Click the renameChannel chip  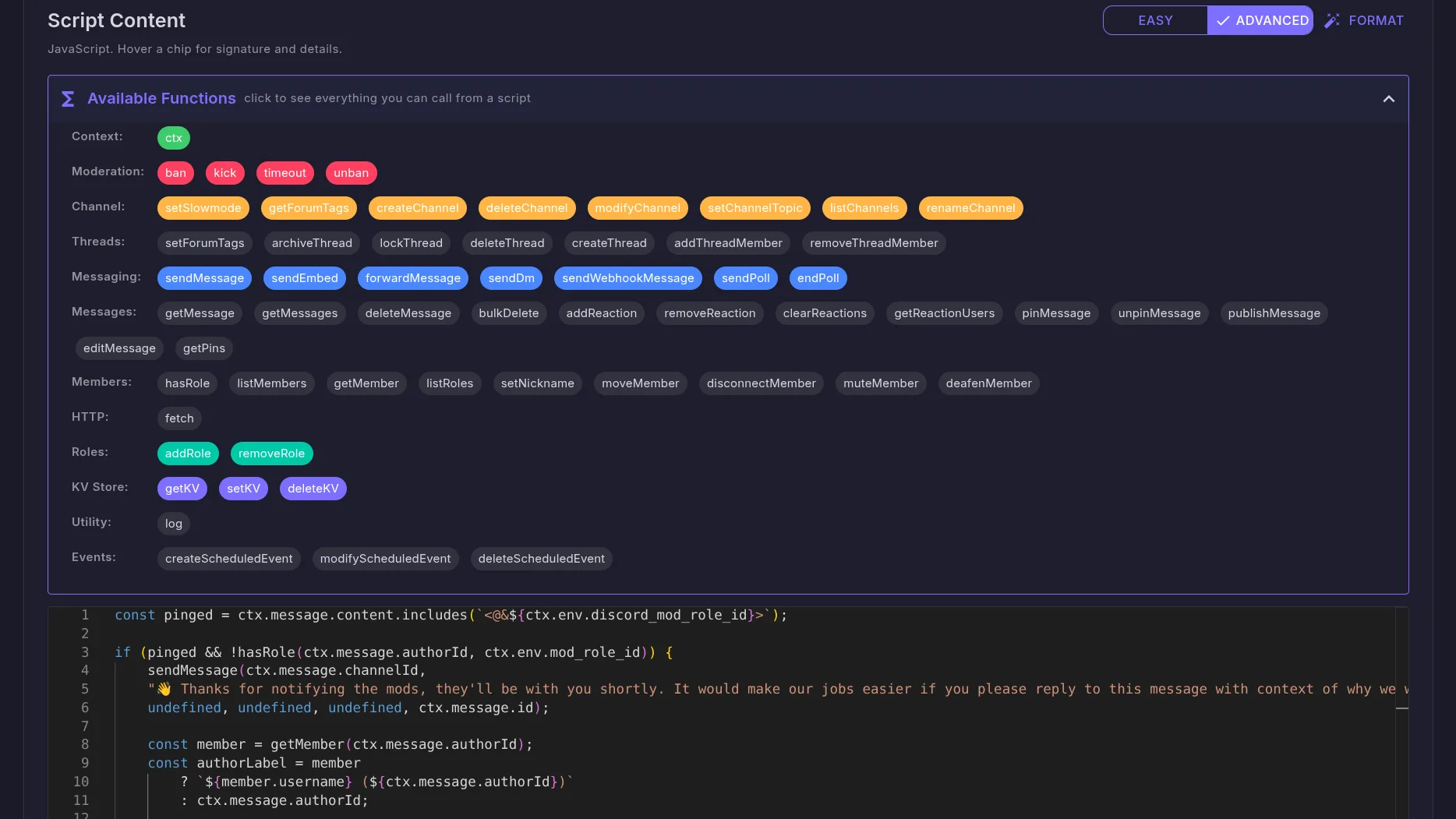click(x=971, y=208)
